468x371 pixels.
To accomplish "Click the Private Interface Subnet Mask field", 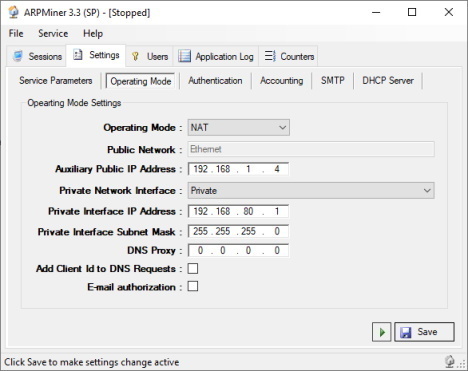I will [238, 231].
